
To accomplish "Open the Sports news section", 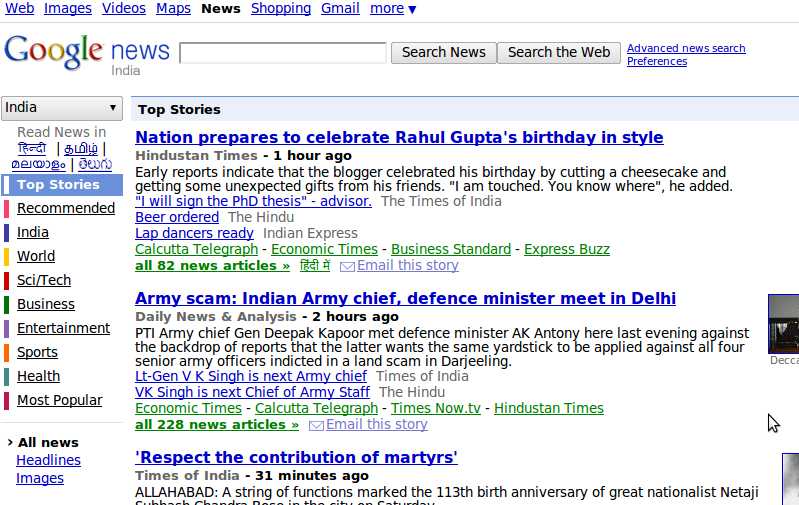I will click(38, 352).
